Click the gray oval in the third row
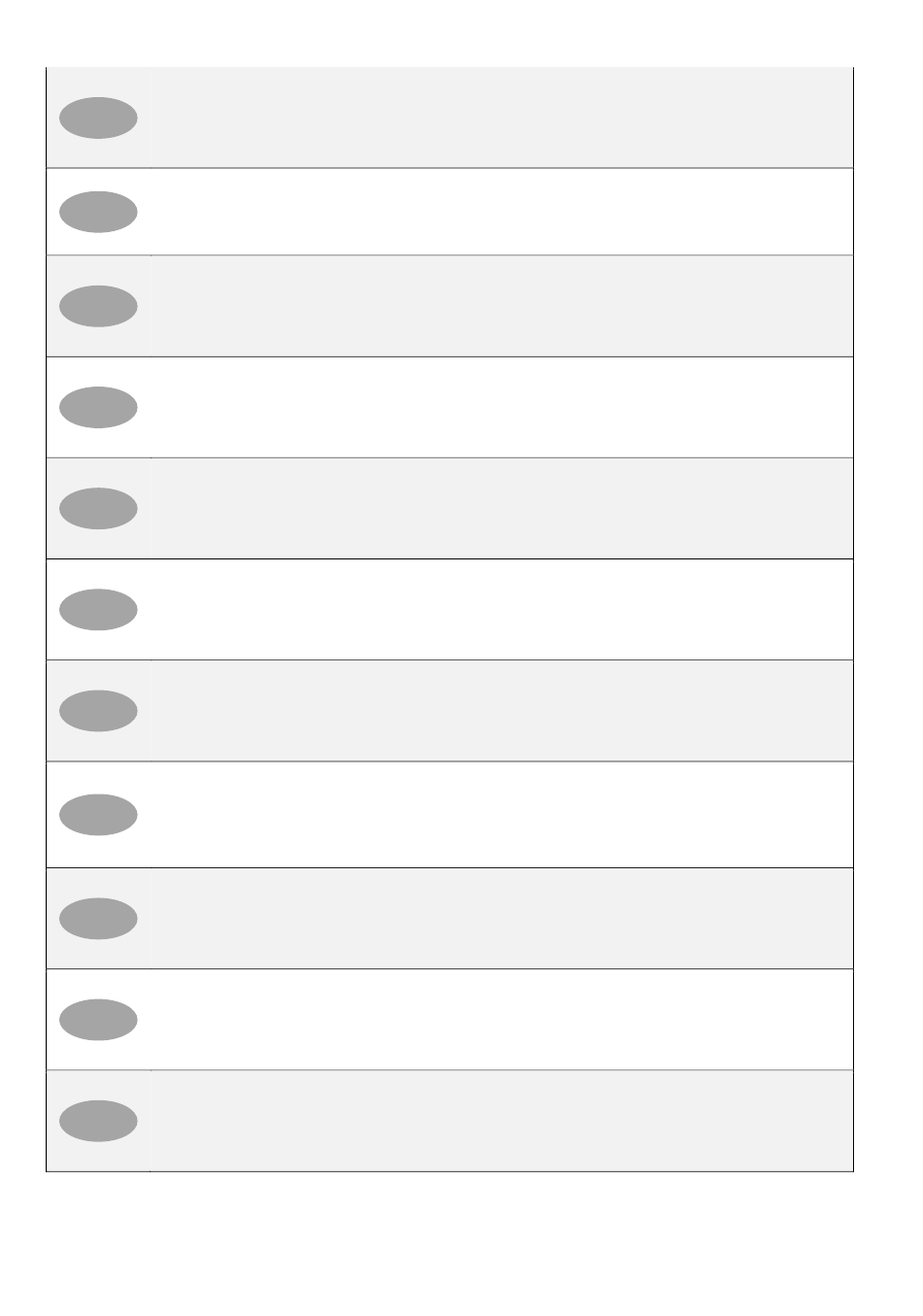 (98, 306)
